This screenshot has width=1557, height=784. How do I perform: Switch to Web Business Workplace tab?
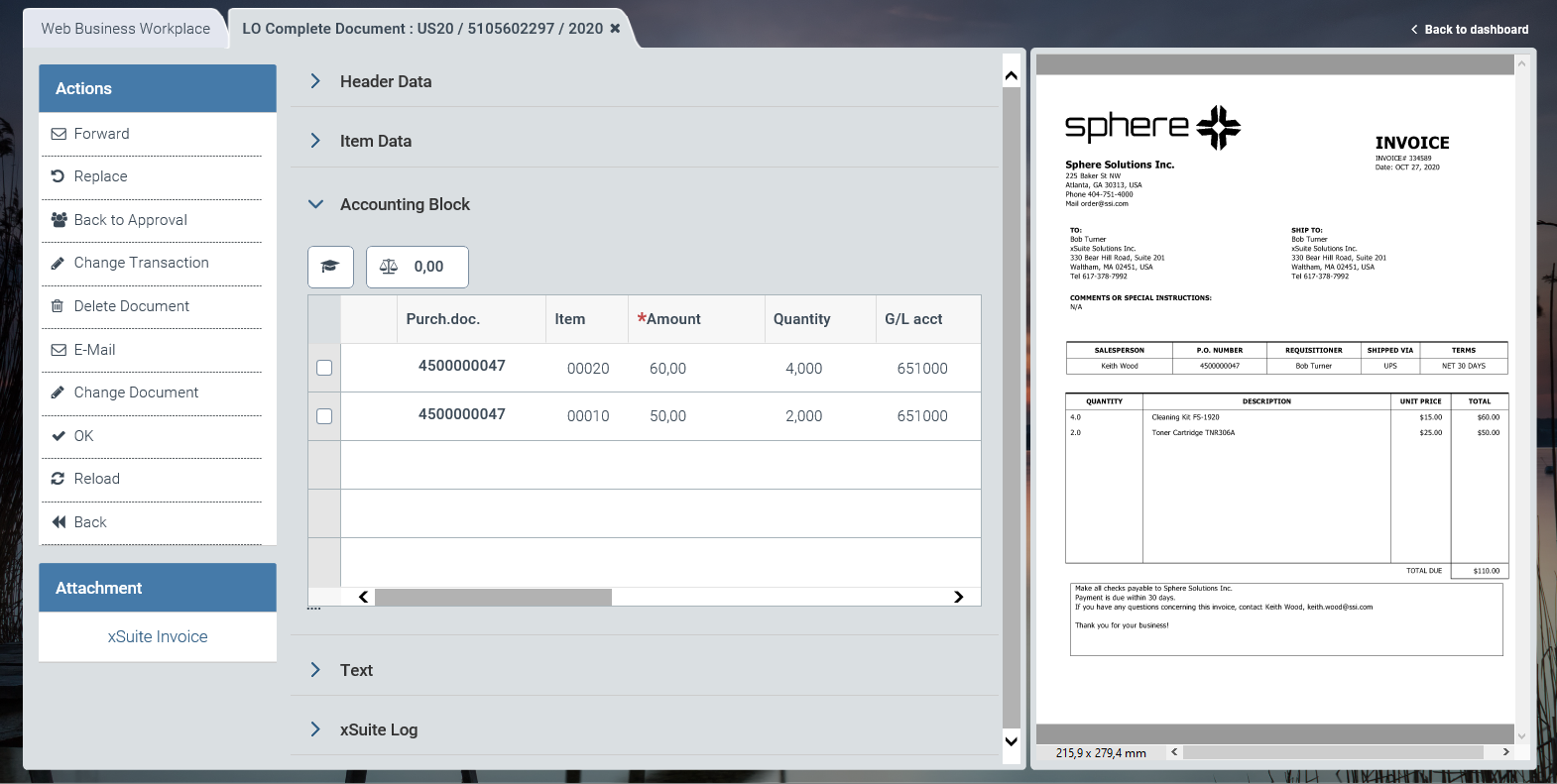tap(126, 29)
